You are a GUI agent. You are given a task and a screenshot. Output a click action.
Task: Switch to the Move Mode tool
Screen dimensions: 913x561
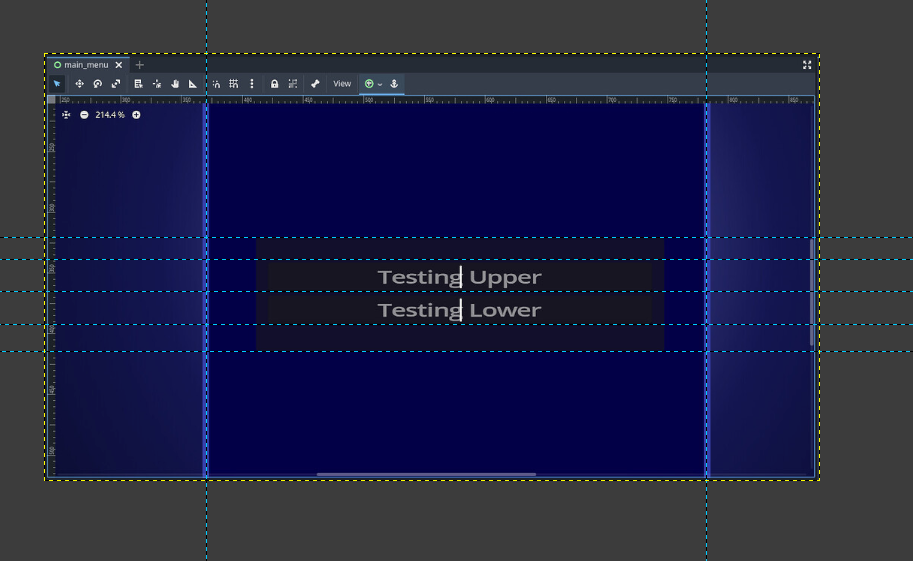point(79,84)
